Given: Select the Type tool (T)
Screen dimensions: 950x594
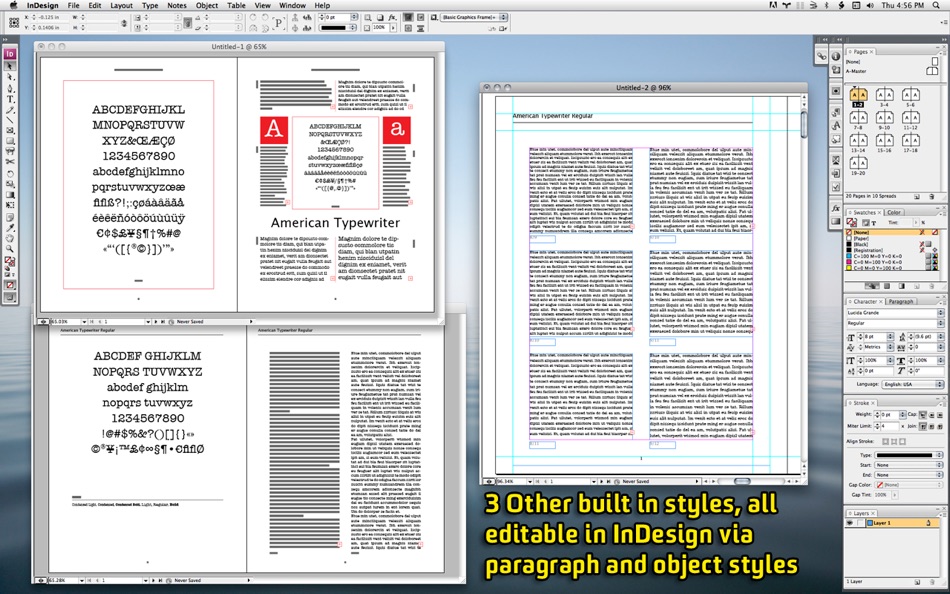Looking at the screenshot, I should [10, 99].
